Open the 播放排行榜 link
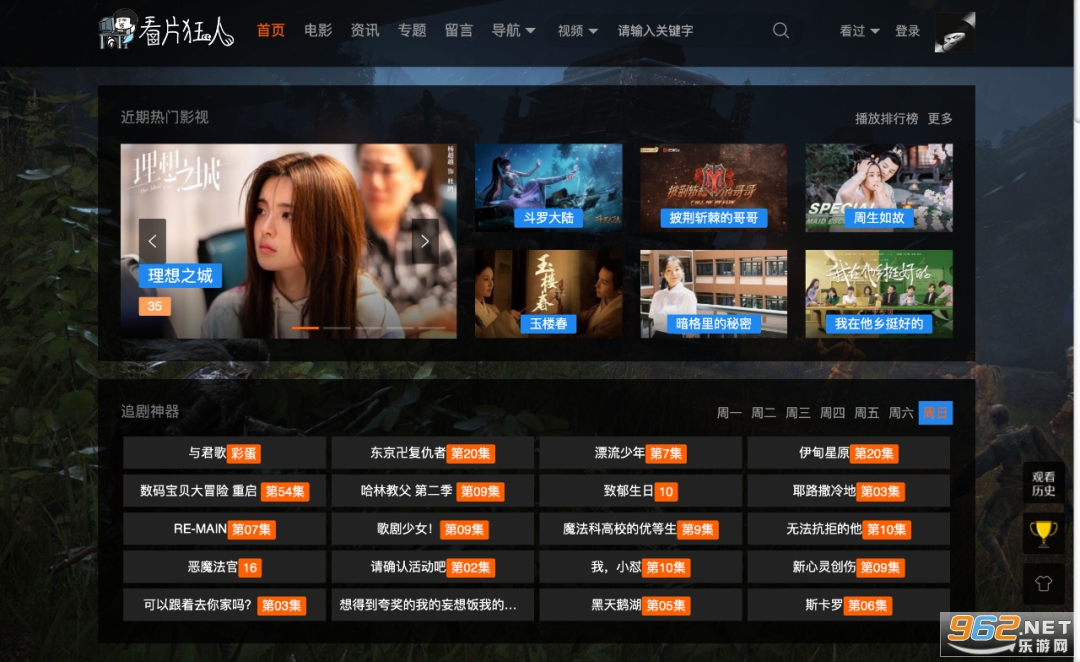1080x662 pixels. (886, 118)
